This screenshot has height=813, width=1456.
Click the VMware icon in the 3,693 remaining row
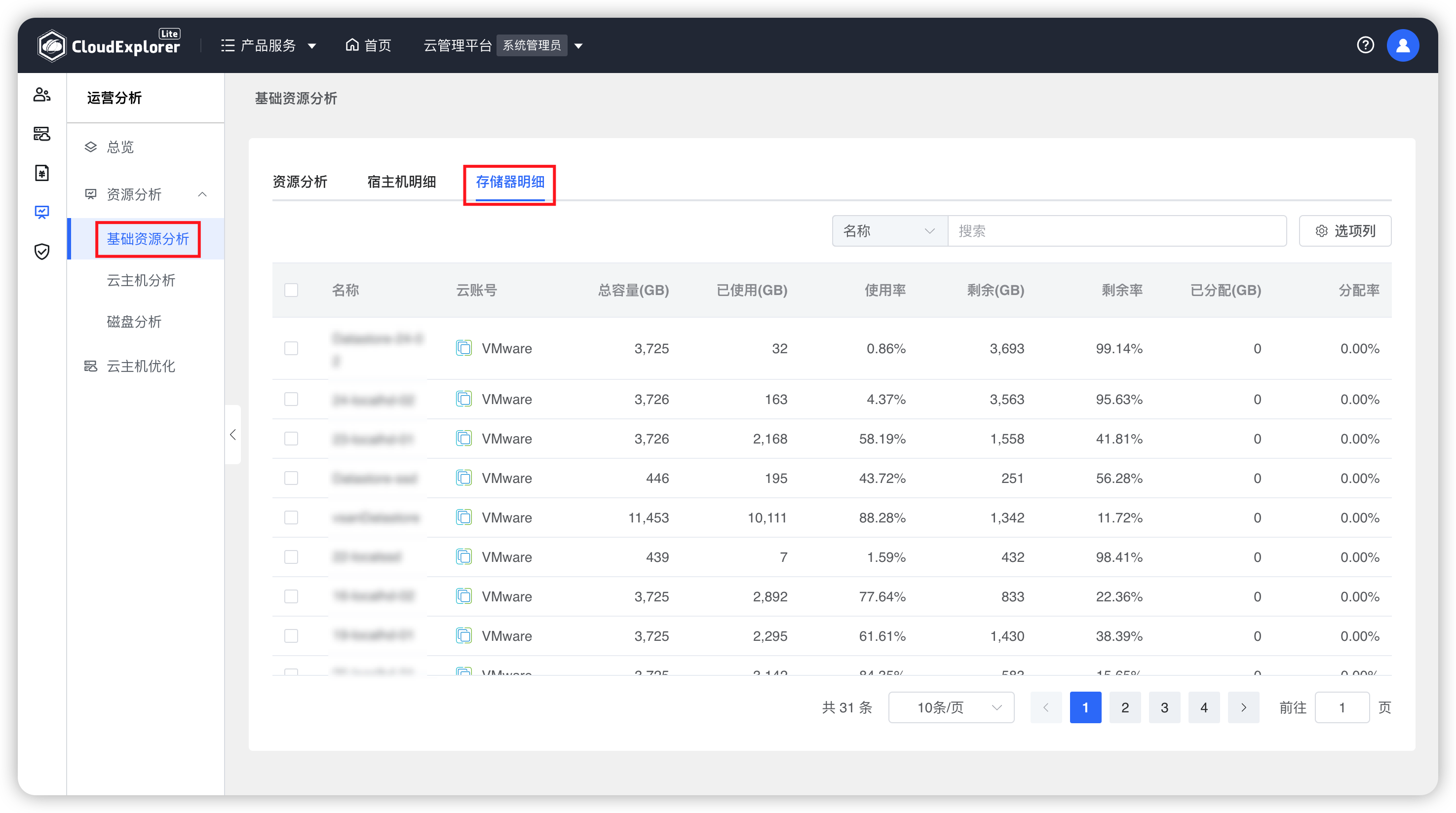pyautogui.click(x=464, y=348)
